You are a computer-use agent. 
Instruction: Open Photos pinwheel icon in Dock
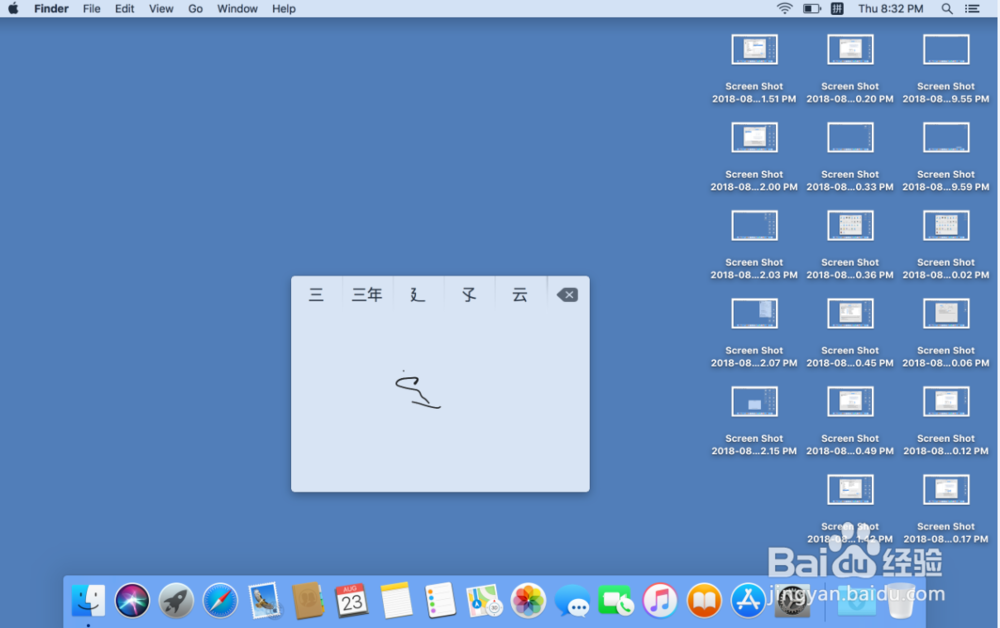(528, 600)
